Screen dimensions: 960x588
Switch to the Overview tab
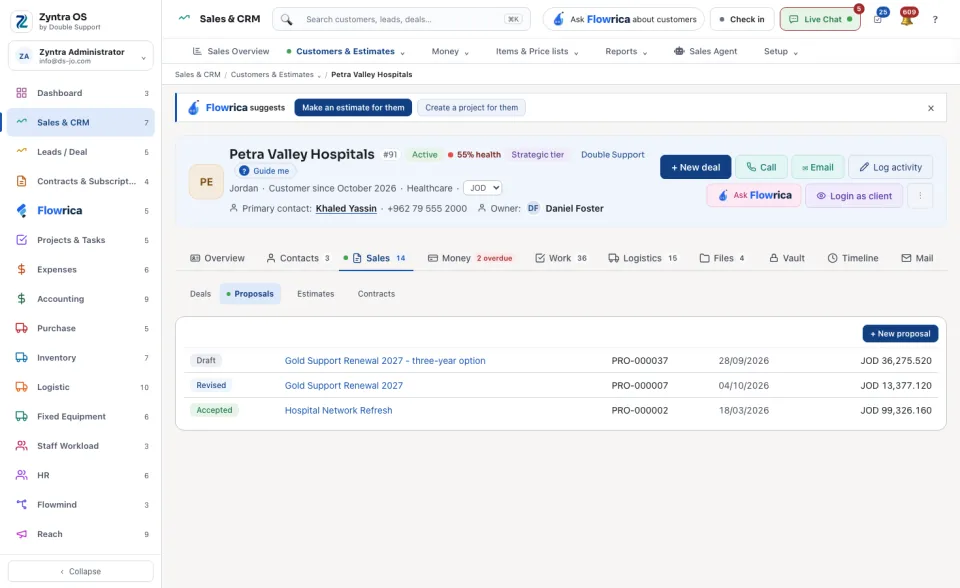pyautogui.click(x=217, y=258)
